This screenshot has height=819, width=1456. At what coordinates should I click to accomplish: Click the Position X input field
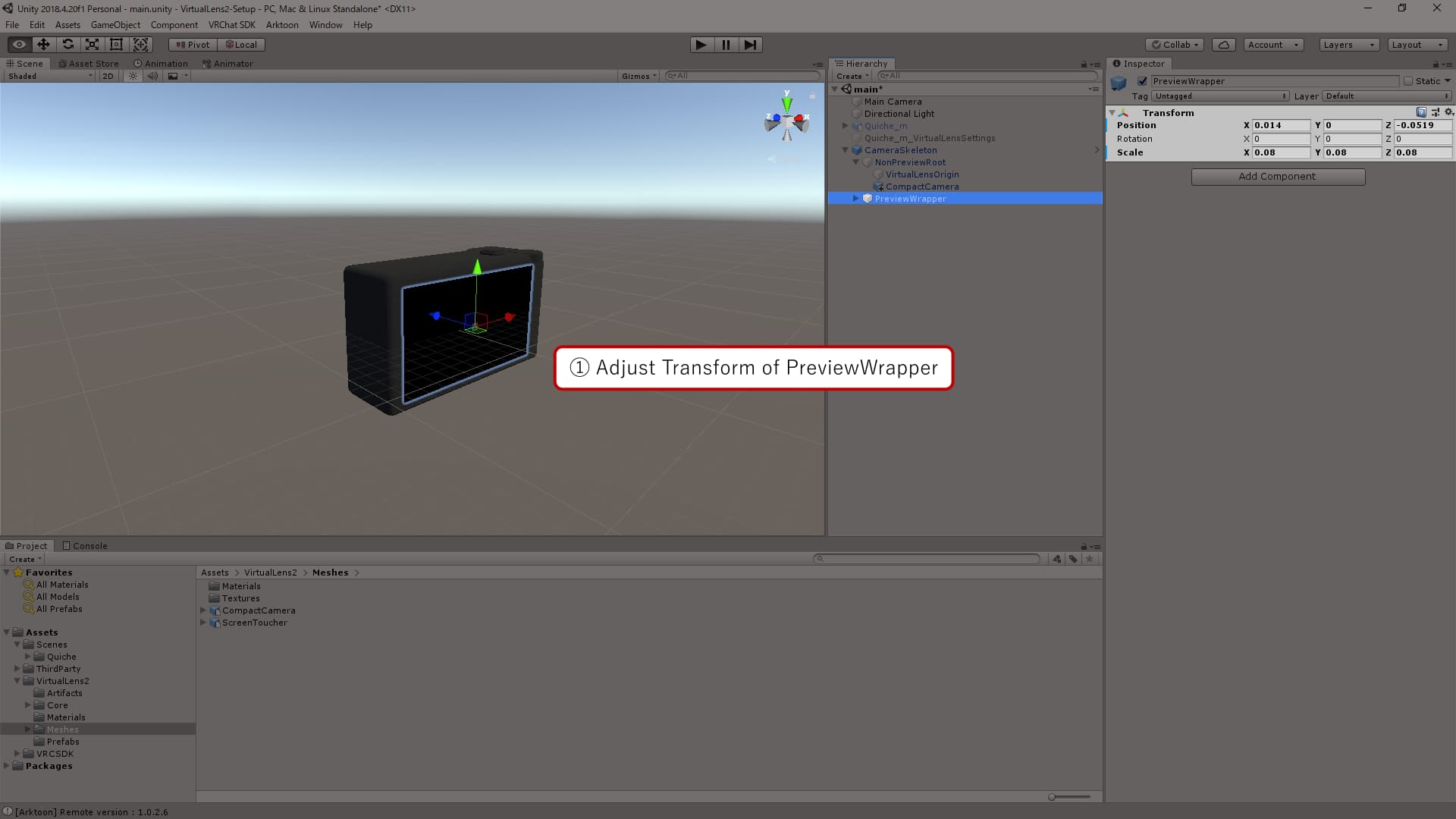click(1281, 125)
